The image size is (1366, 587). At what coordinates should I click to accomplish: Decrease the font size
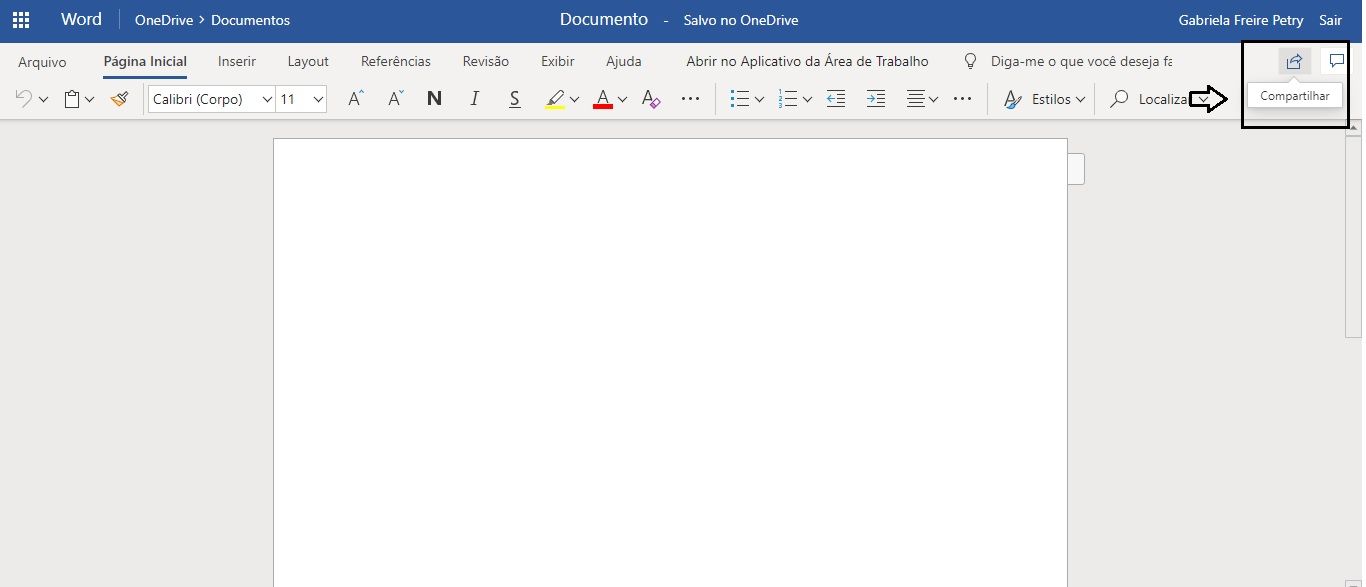396,99
